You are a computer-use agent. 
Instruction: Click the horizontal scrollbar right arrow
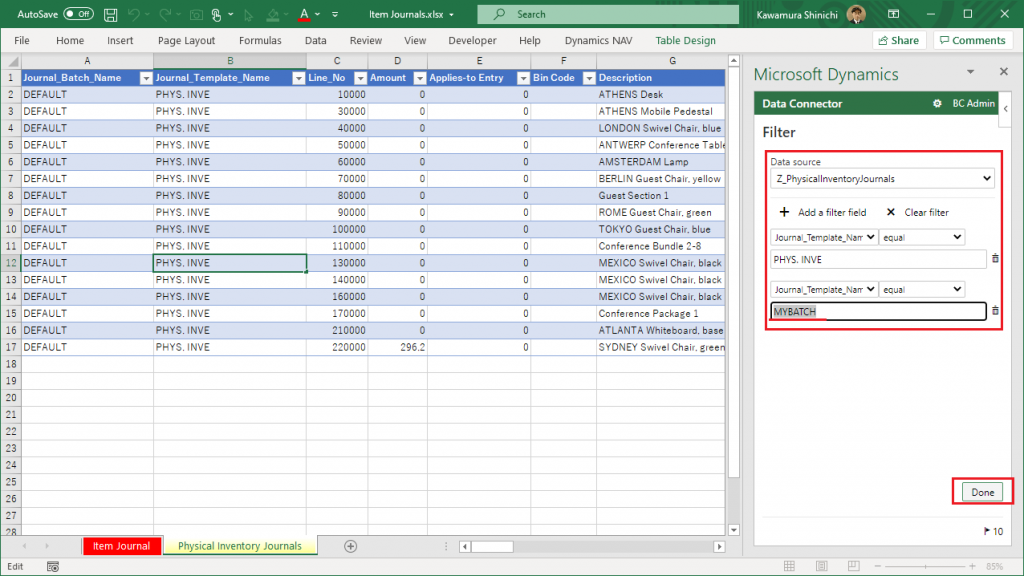(719, 547)
